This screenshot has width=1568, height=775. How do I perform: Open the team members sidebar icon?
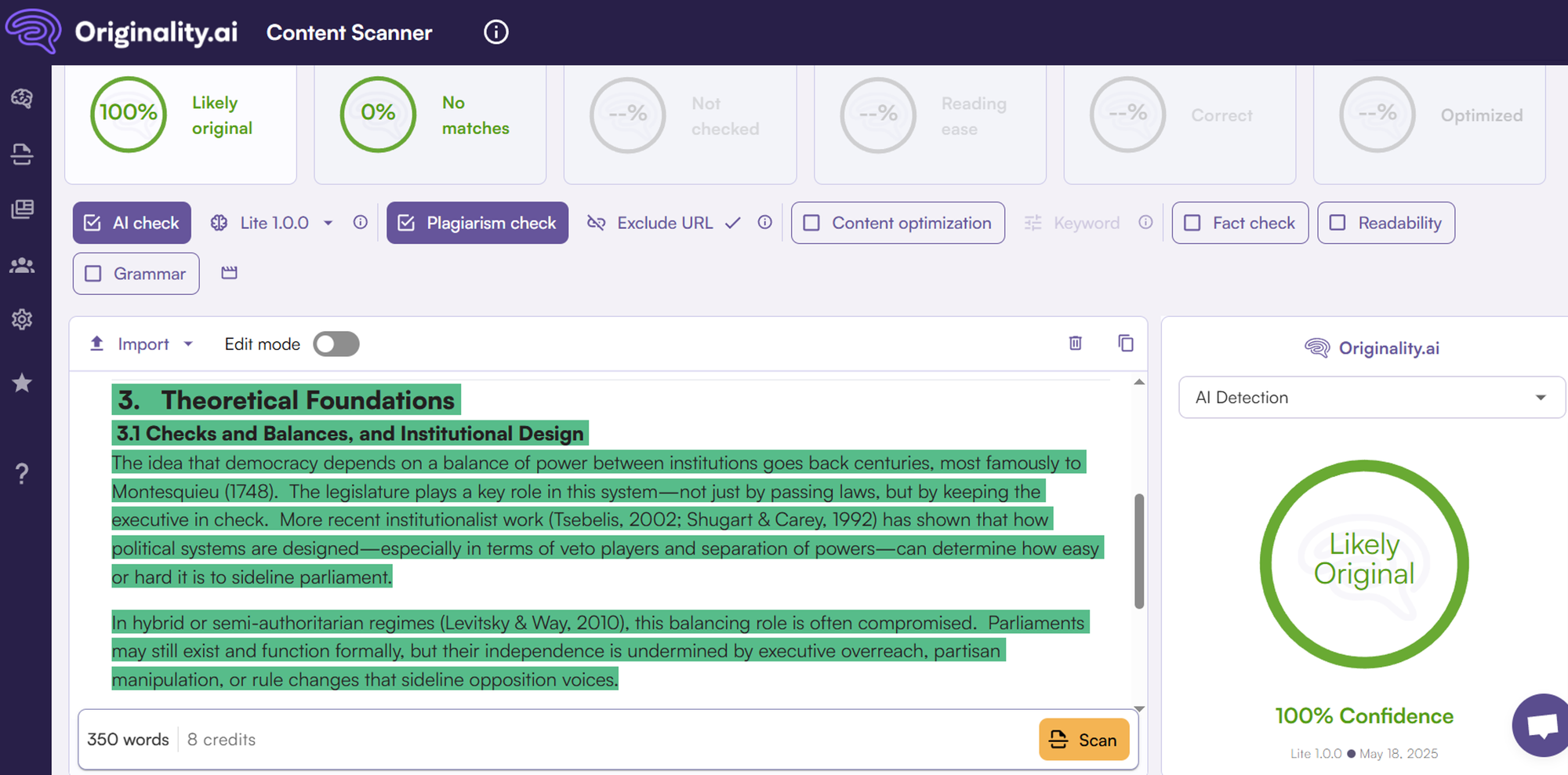(22, 265)
